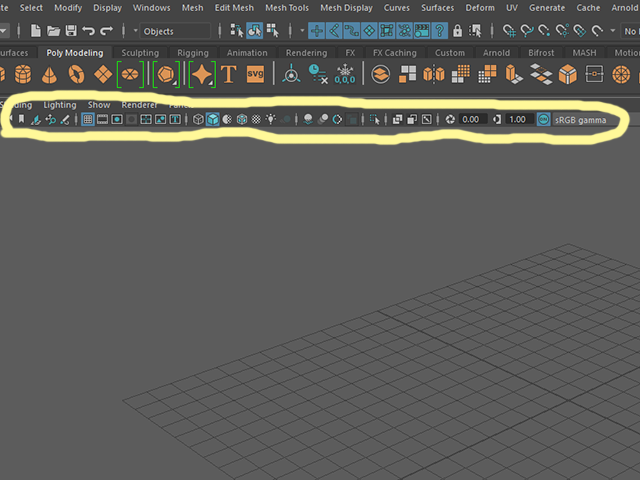Extrude with the orange column shelf icon

[514, 75]
